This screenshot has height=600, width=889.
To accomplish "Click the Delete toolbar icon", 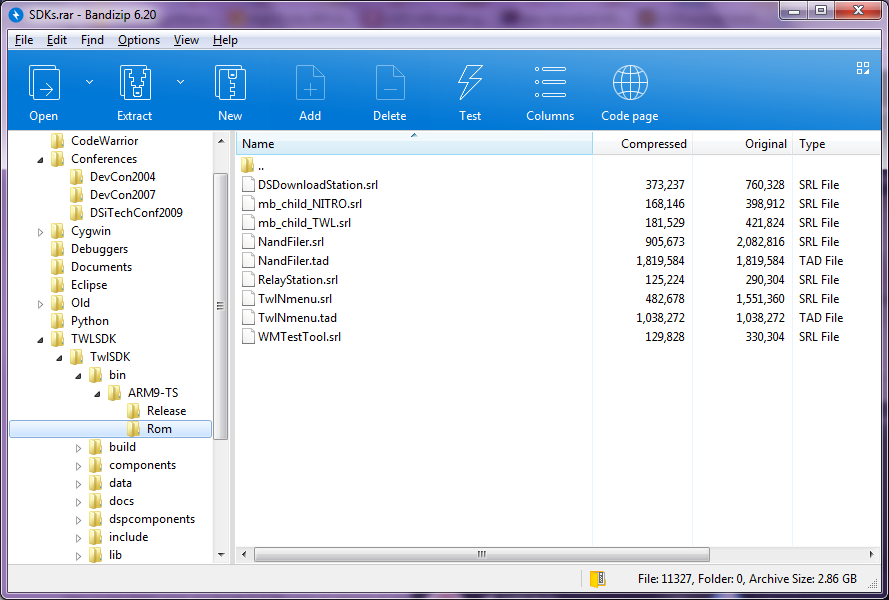I will coord(390,83).
